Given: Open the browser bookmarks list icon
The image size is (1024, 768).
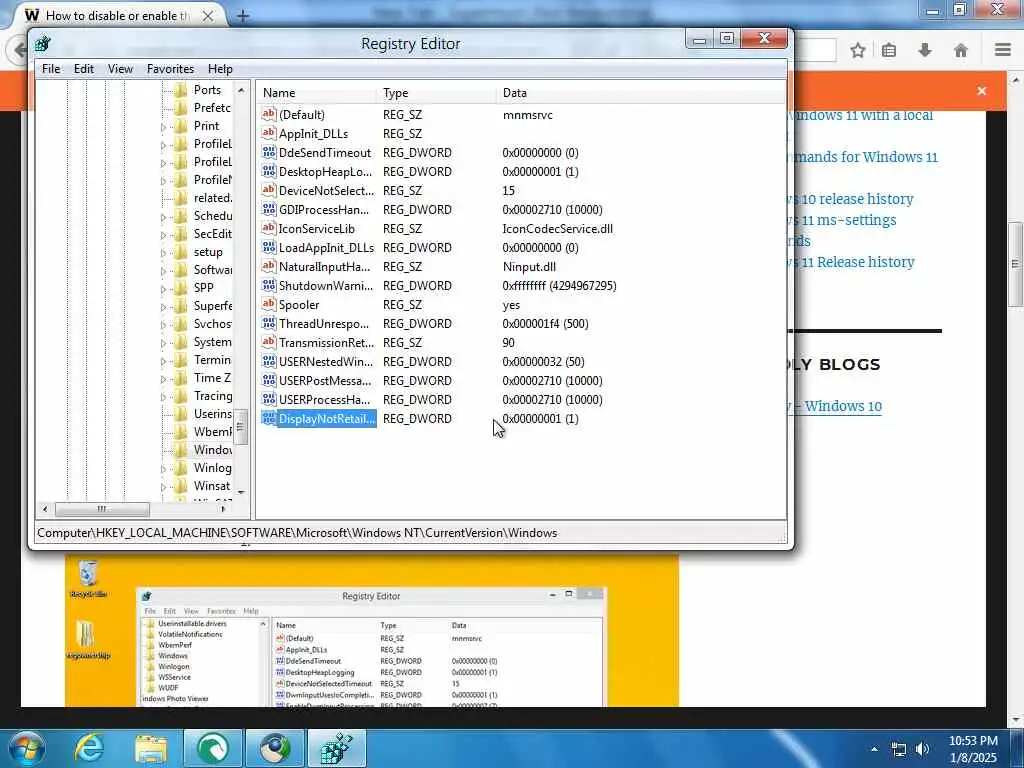Looking at the screenshot, I should (x=889, y=50).
